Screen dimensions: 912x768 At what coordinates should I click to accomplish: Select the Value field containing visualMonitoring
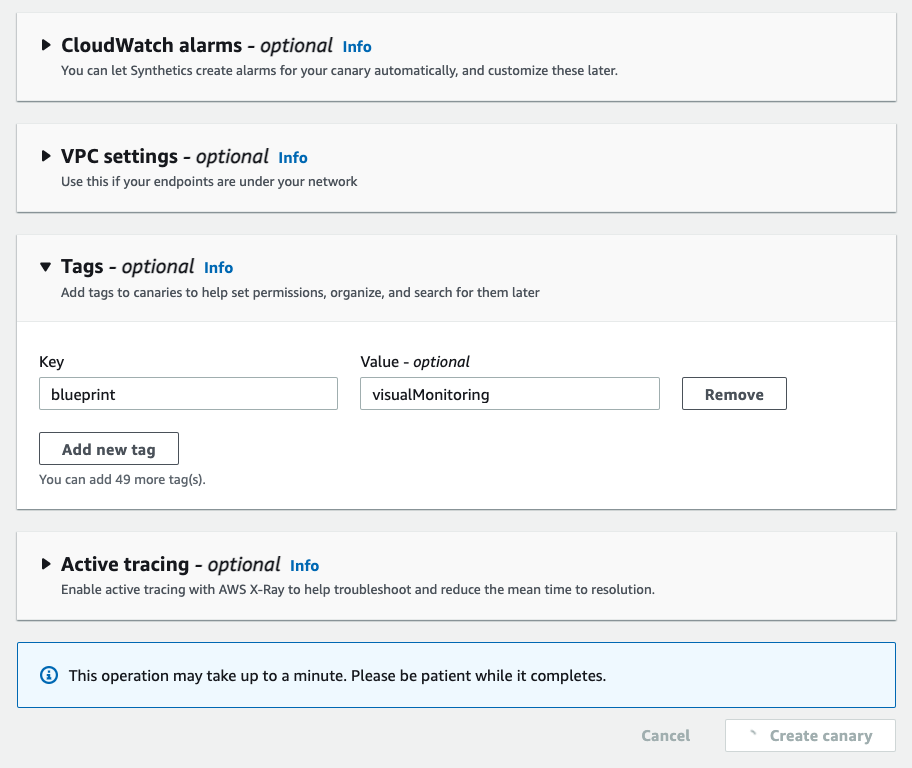coord(510,393)
